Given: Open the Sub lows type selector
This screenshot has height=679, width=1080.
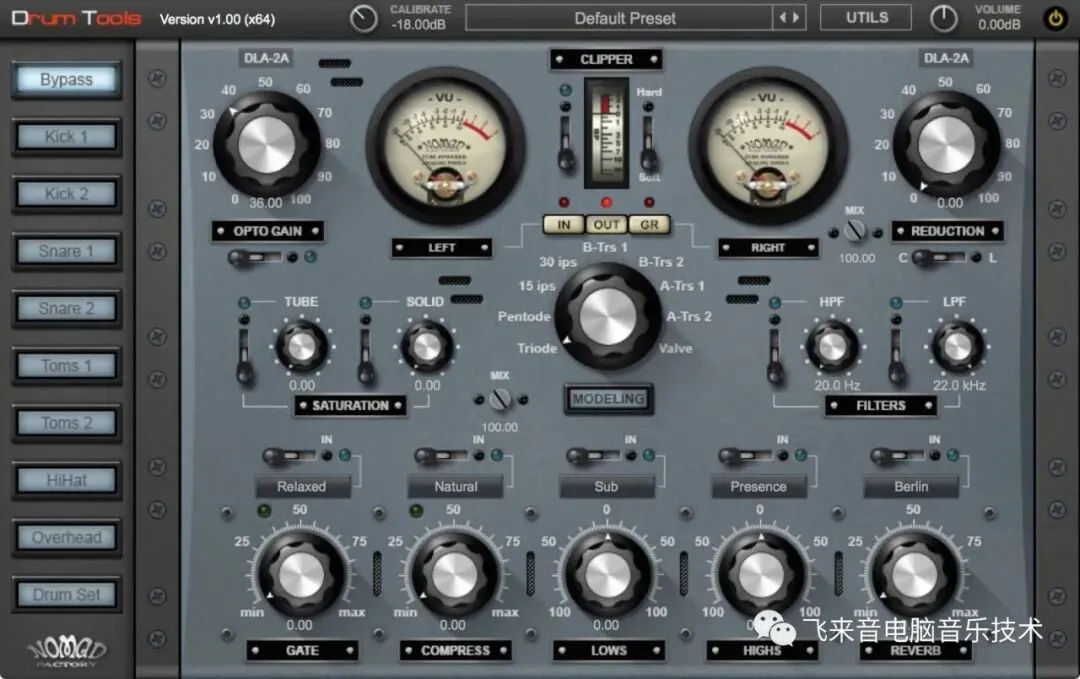Looking at the screenshot, I should coord(607,486).
